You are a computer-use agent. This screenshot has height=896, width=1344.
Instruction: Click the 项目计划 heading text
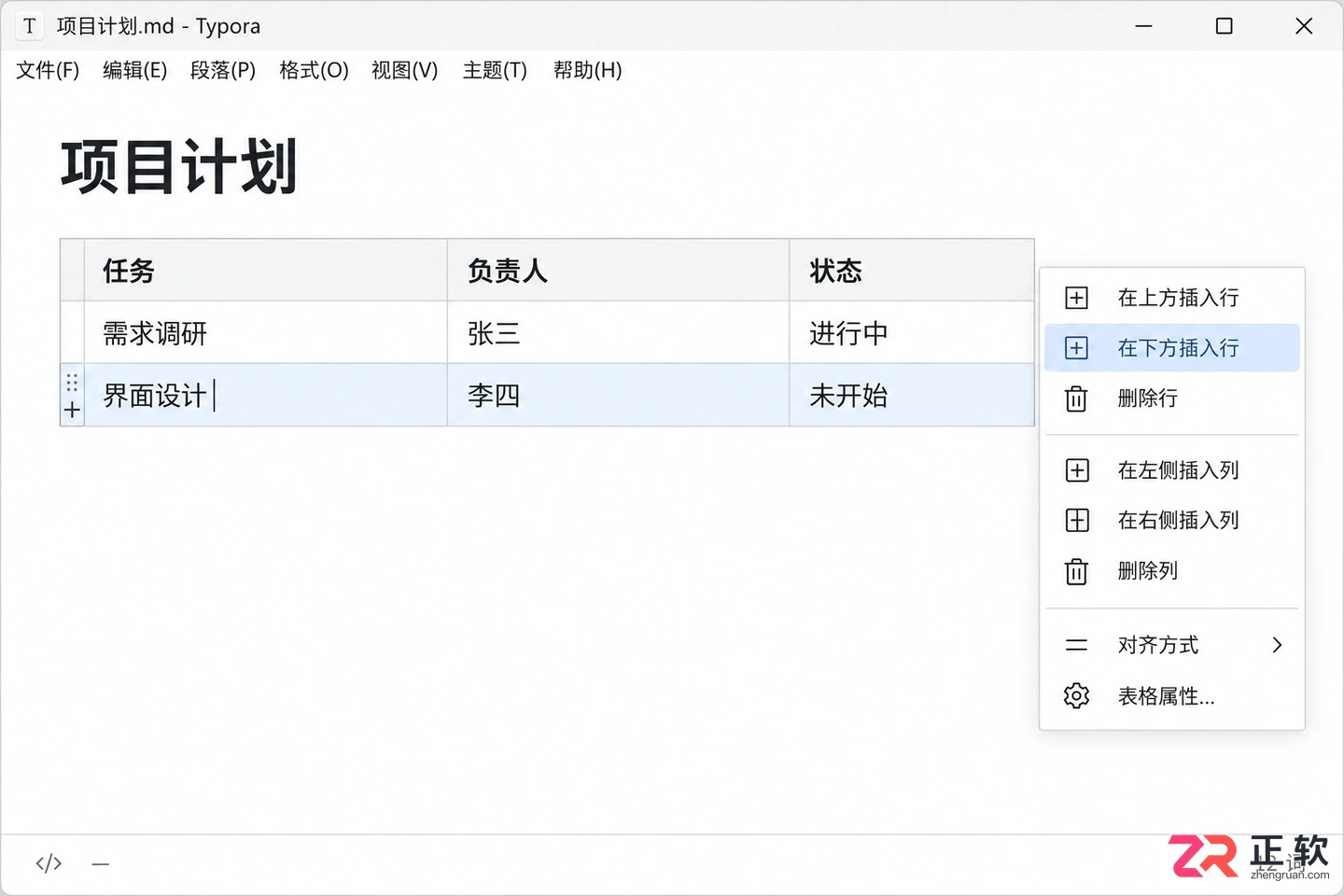pyautogui.click(x=179, y=167)
